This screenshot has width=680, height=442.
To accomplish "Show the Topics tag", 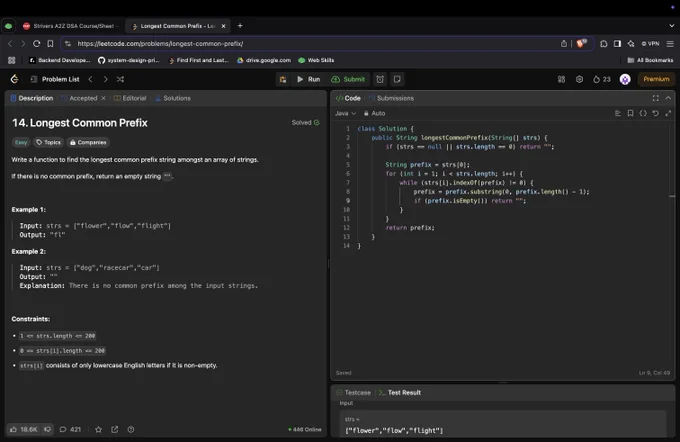I will (48, 142).
